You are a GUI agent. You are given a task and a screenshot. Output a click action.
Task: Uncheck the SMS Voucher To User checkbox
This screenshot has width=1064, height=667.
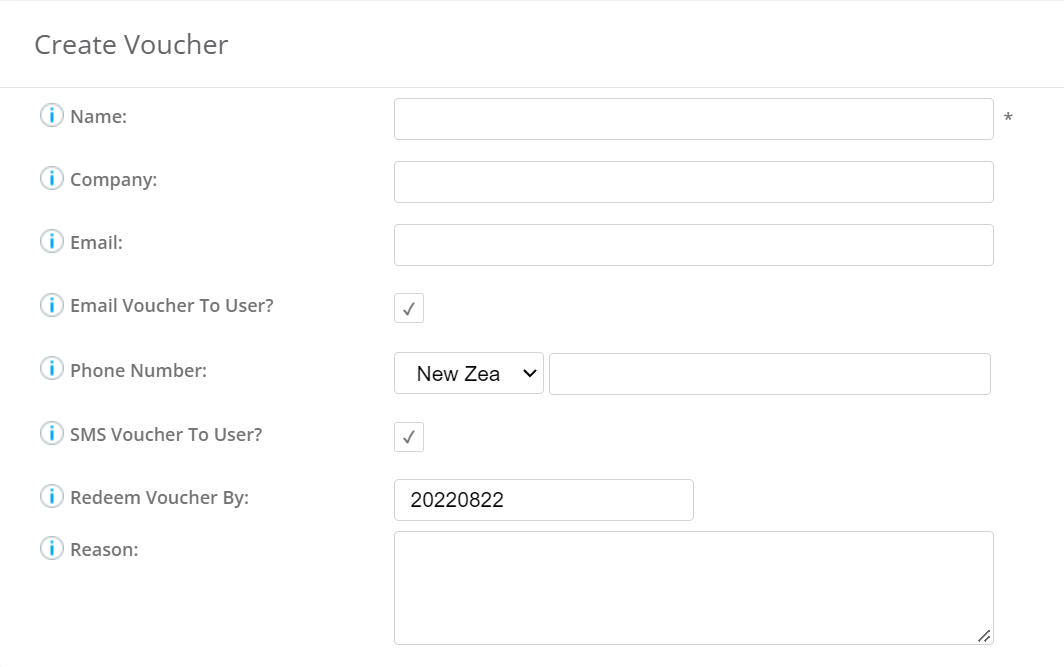pyautogui.click(x=408, y=437)
